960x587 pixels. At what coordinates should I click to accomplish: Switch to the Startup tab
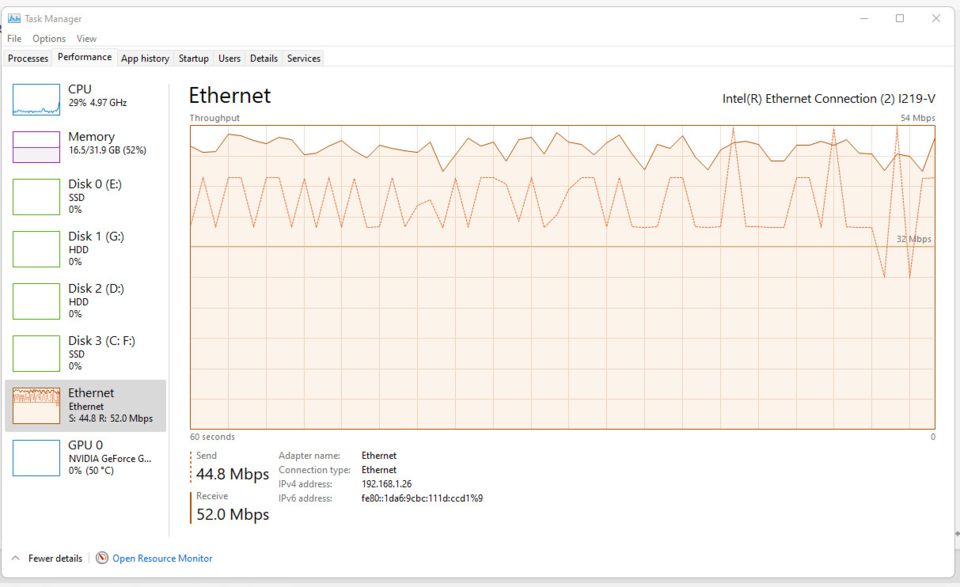(x=193, y=58)
